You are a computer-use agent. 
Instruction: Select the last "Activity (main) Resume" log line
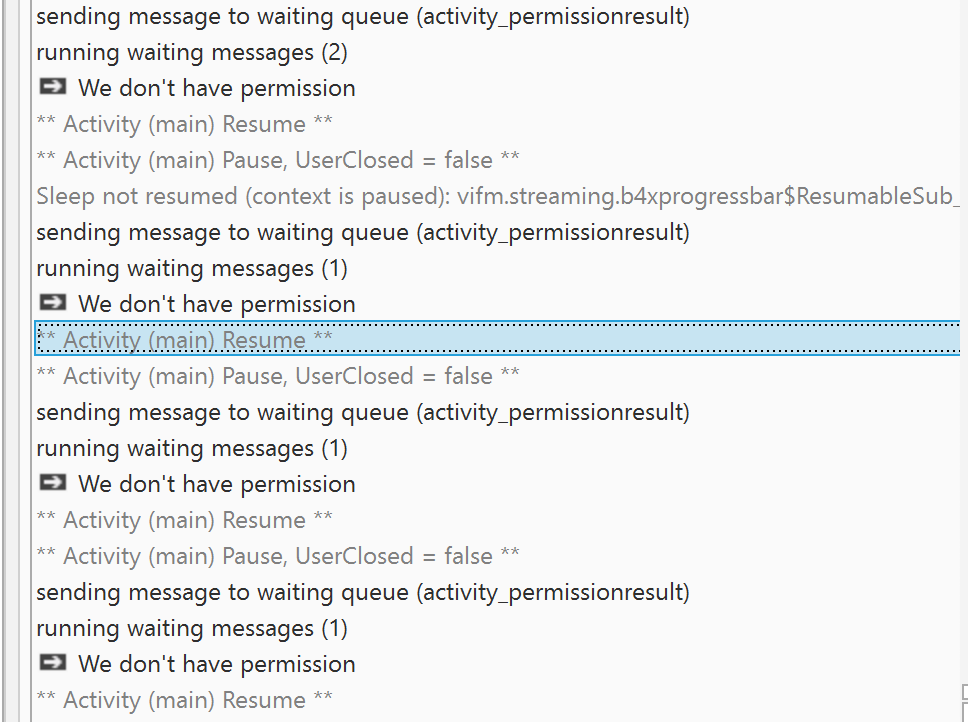tap(185, 700)
